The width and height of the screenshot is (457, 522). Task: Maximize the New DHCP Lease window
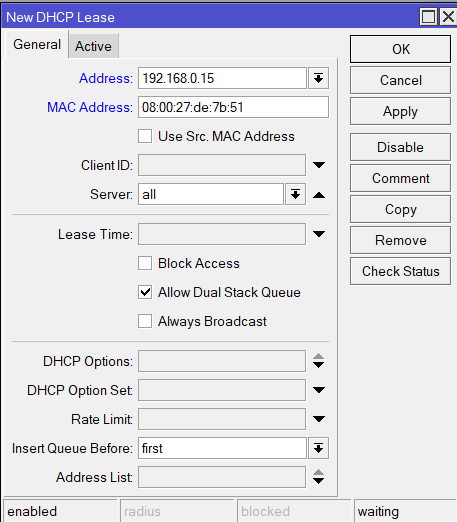click(428, 17)
